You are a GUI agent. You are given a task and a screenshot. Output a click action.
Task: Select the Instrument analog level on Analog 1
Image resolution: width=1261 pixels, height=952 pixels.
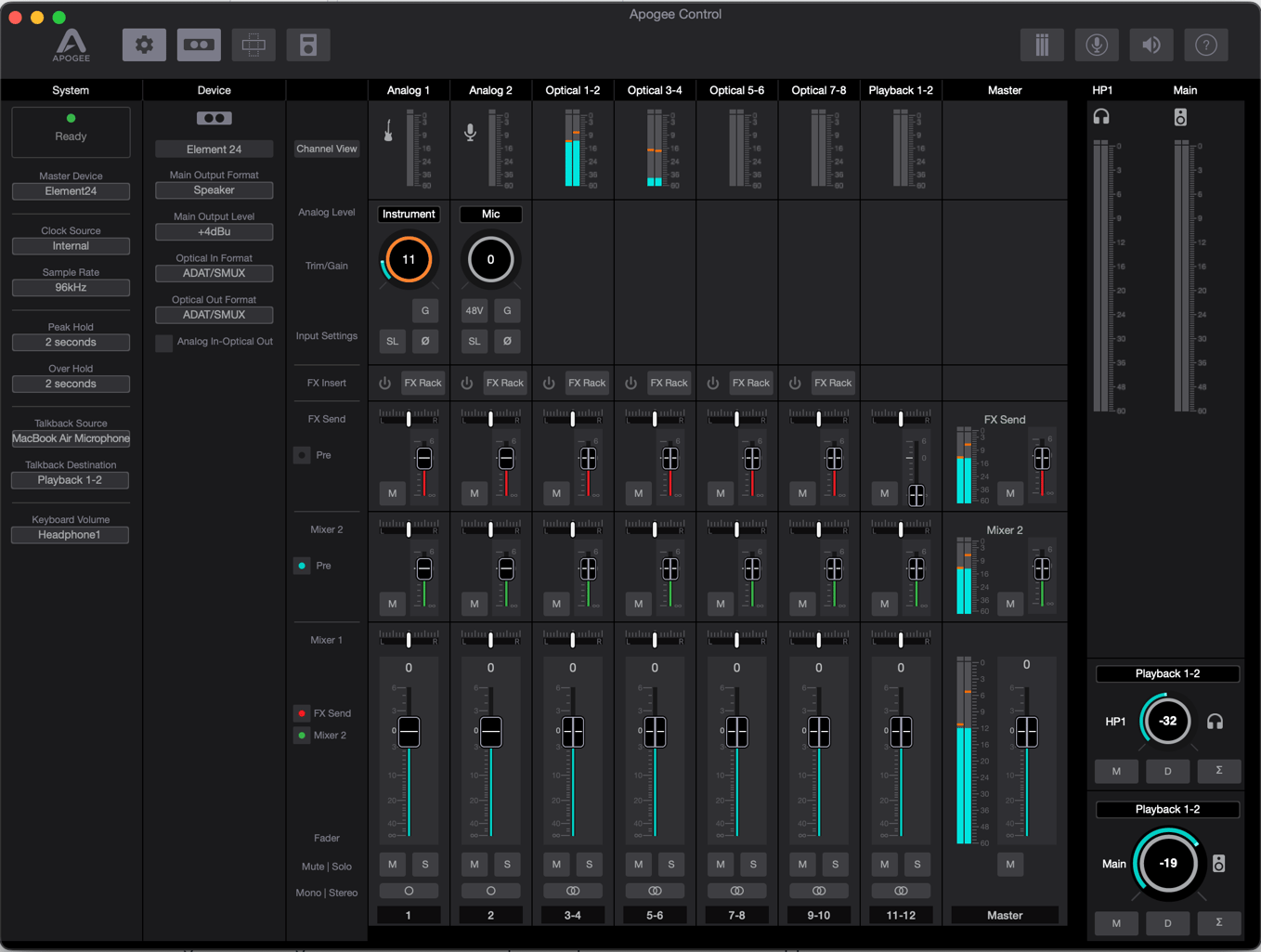tap(409, 215)
